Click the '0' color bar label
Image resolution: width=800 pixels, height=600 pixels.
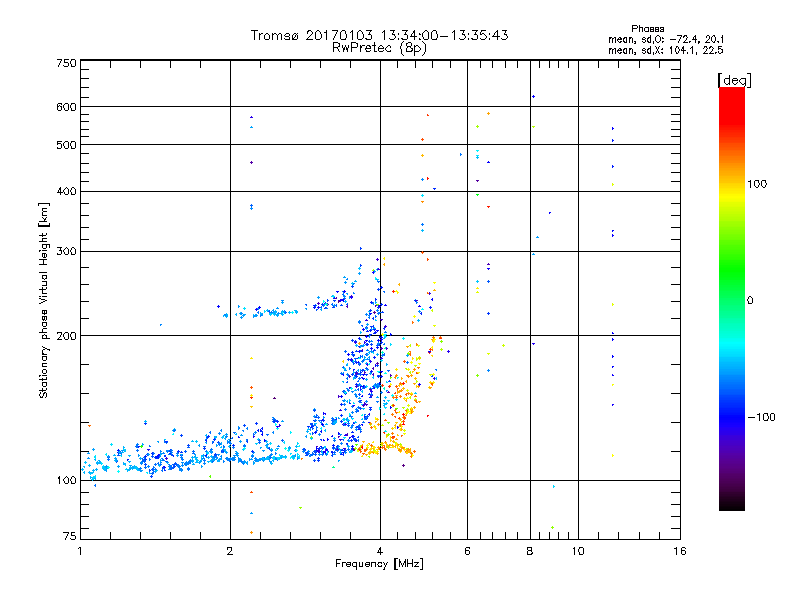point(750,301)
